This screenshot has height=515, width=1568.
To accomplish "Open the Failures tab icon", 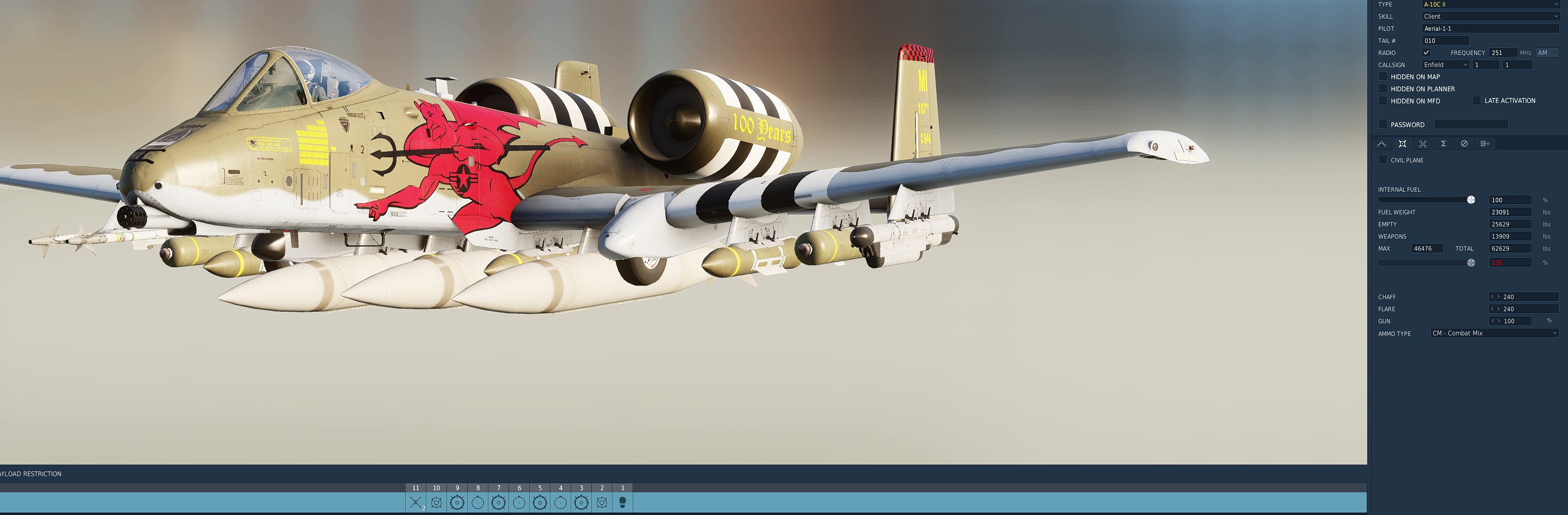I will (x=1464, y=144).
